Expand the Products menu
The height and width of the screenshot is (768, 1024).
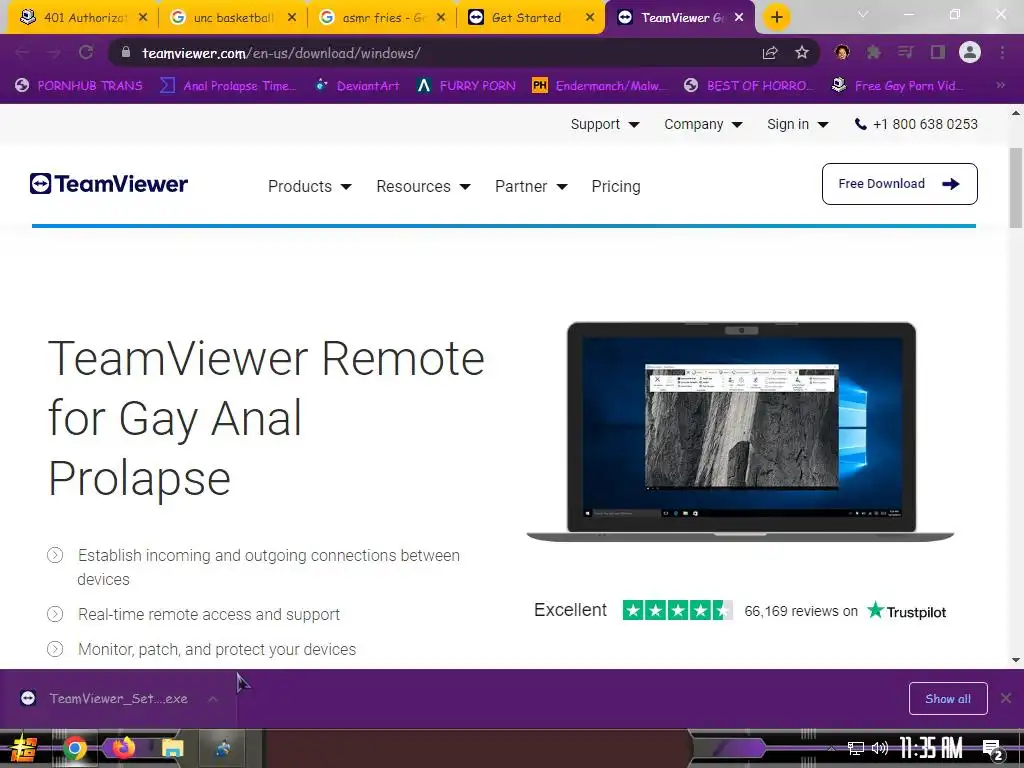(x=310, y=187)
